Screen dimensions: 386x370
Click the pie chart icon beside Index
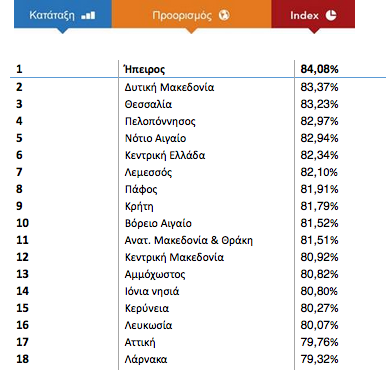coord(331,15)
